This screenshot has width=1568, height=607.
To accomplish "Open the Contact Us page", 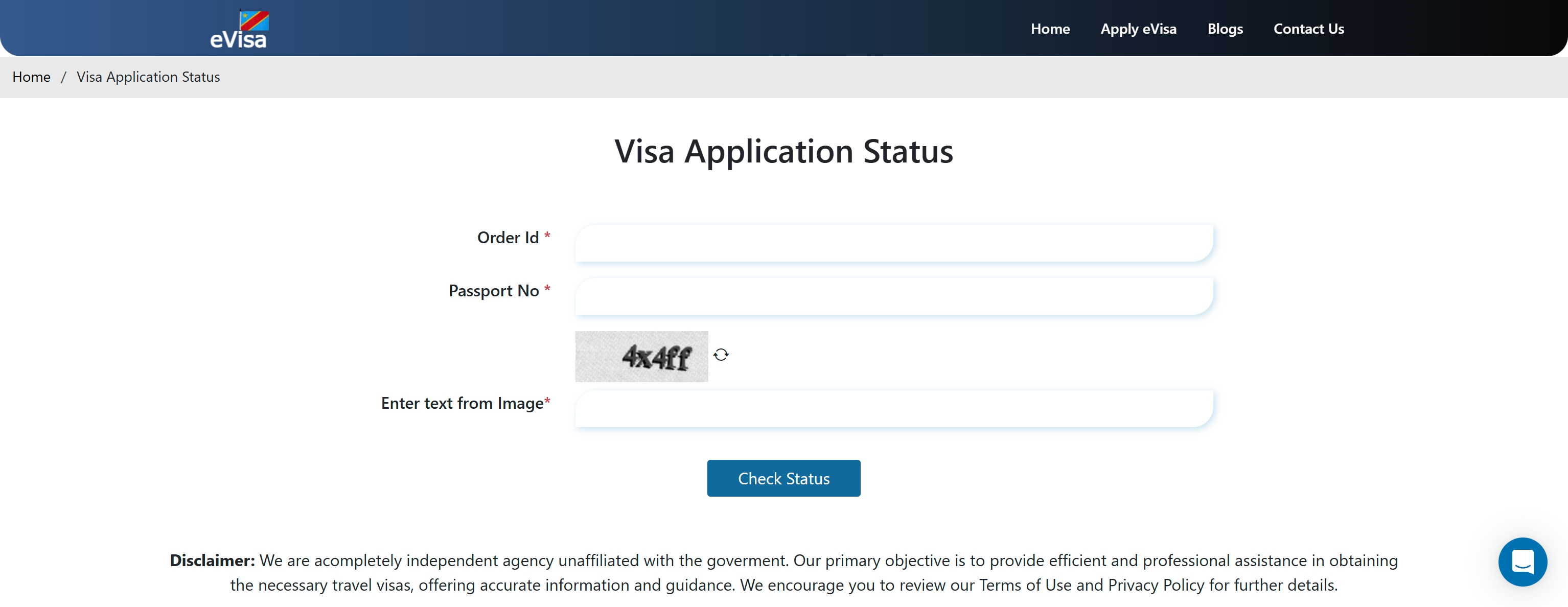I will pos(1309,29).
